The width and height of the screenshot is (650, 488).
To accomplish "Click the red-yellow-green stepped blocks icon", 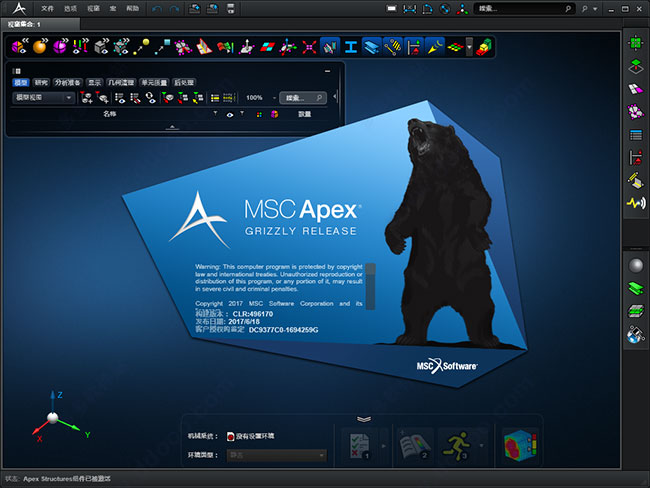I will [483, 47].
